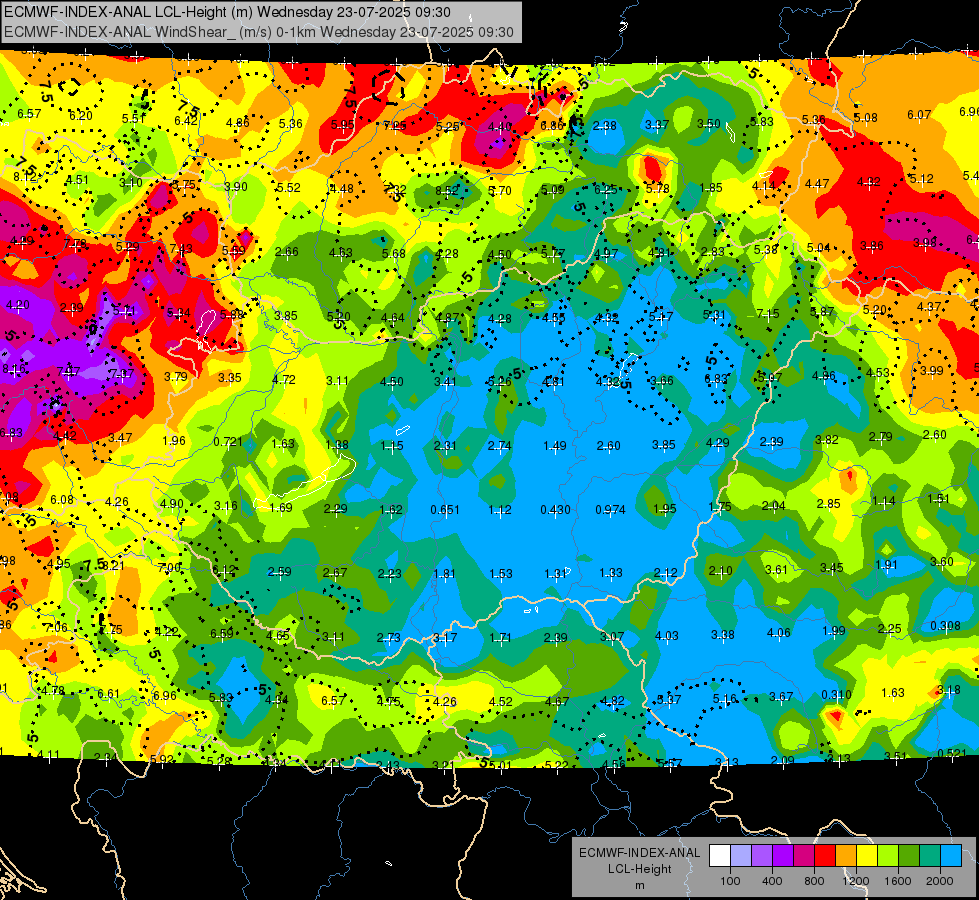The image size is (979, 900).
Task: Click the legend label '400'
Action: (x=772, y=881)
